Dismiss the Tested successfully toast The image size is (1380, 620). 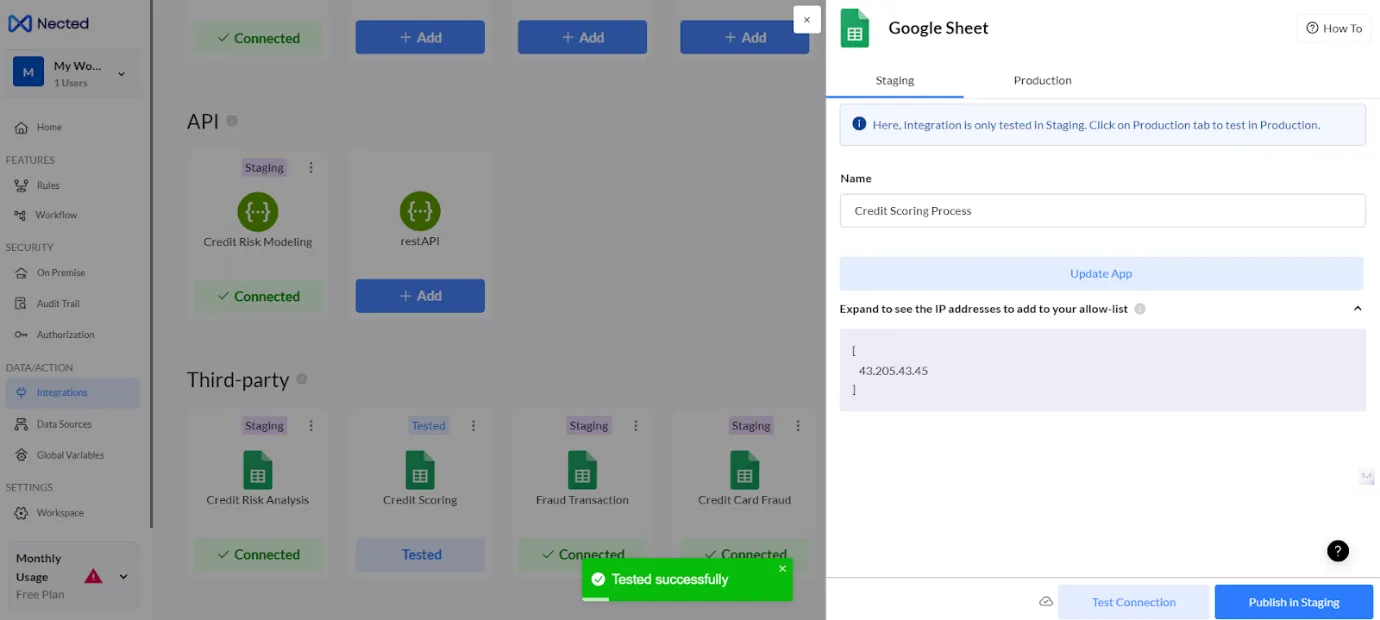(x=782, y=569)
